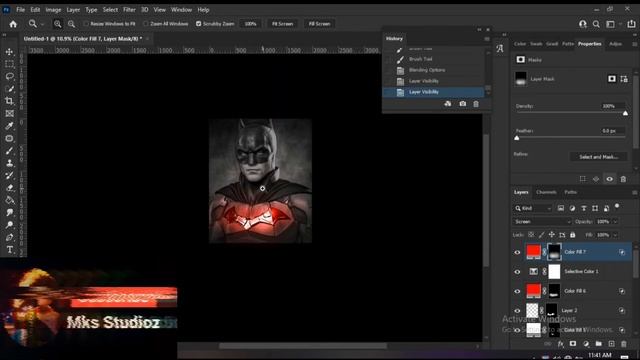
Task: Choose the Zoom In mode icon
Action: 58,24
